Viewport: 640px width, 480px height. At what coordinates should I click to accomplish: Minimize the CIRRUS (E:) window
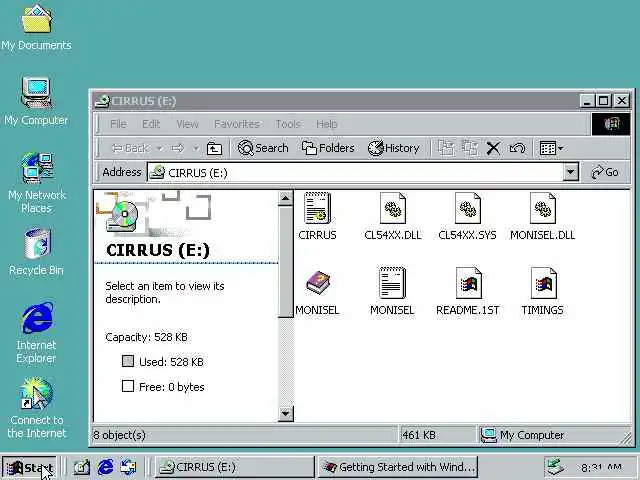[x=587, y=101]
